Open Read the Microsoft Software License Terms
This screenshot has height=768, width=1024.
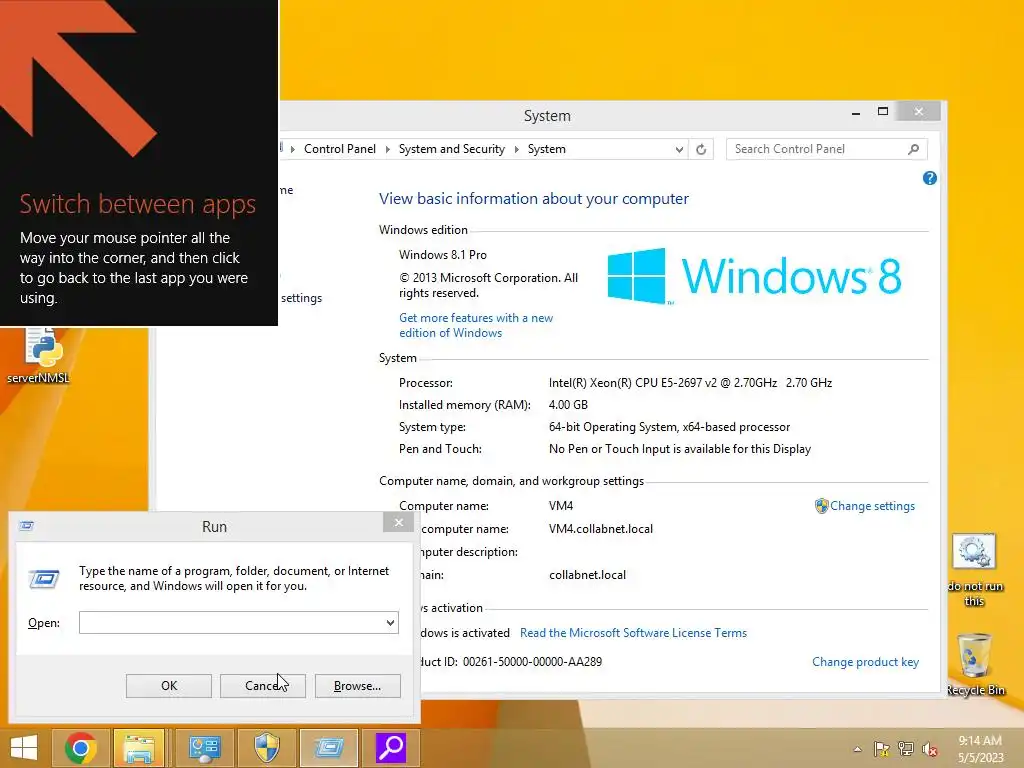tap(633, 633)
